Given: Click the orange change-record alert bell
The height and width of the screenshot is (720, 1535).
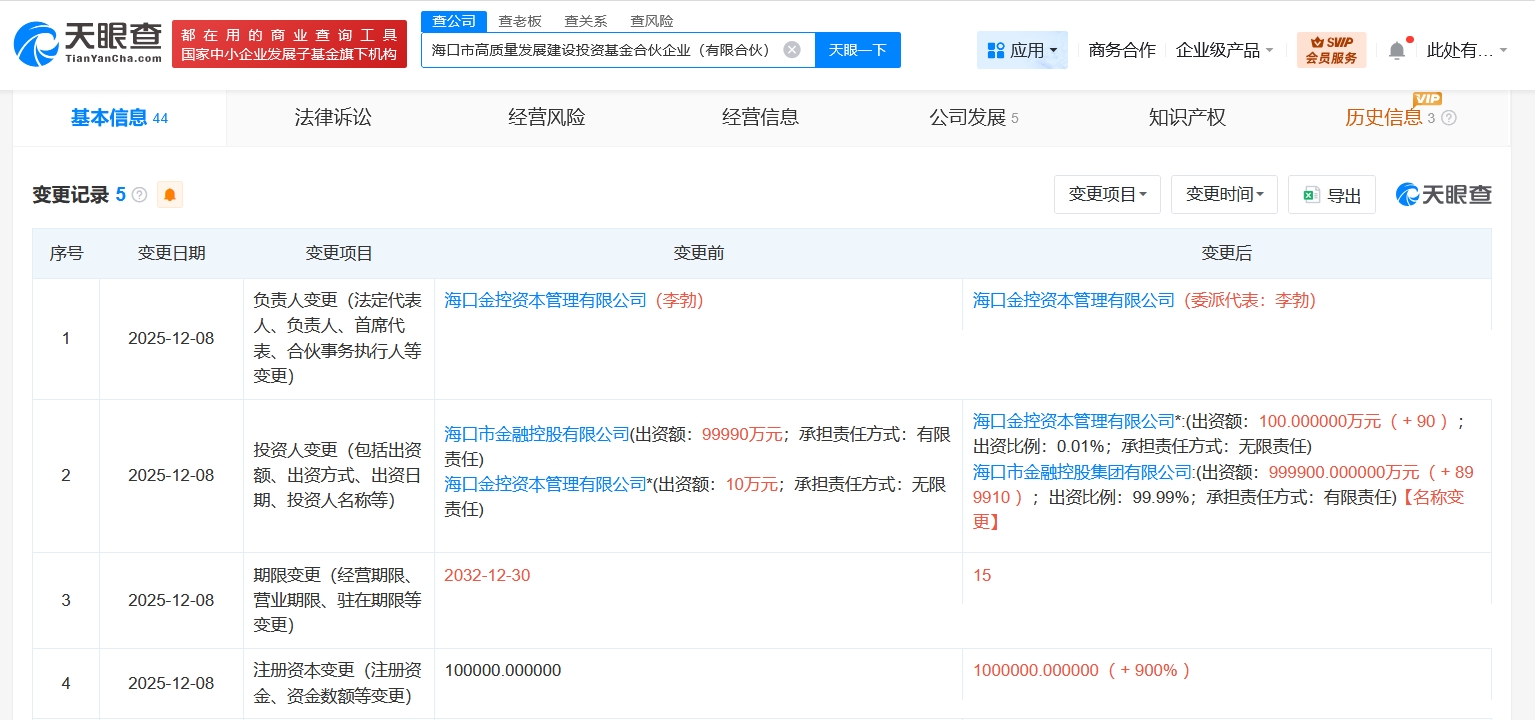Looking at the screenshot, I should 170,195.
